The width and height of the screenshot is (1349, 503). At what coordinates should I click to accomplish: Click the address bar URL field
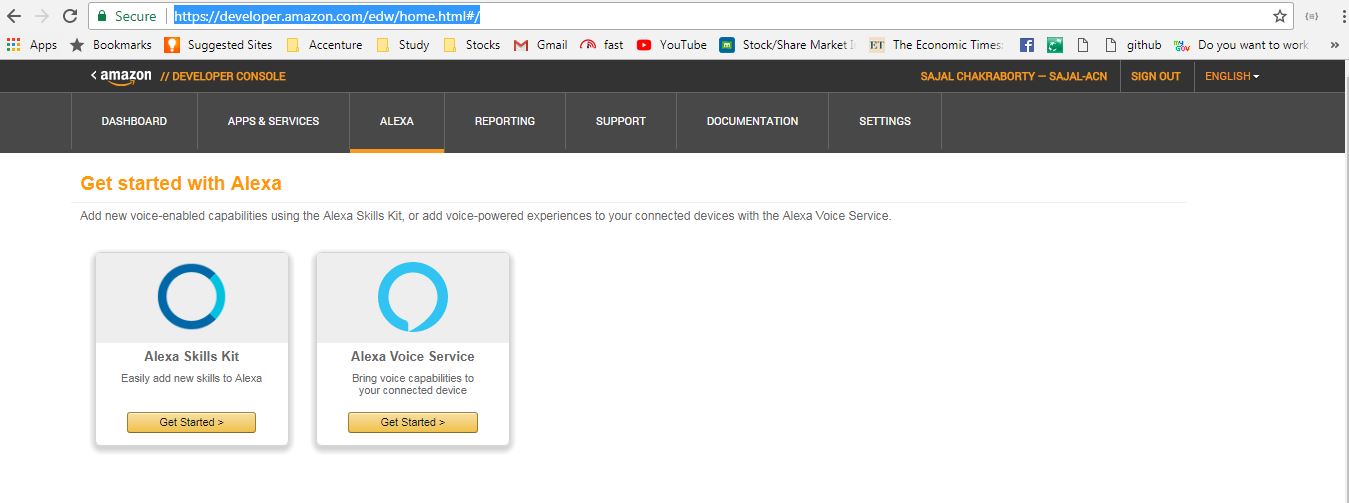[700, 16]
